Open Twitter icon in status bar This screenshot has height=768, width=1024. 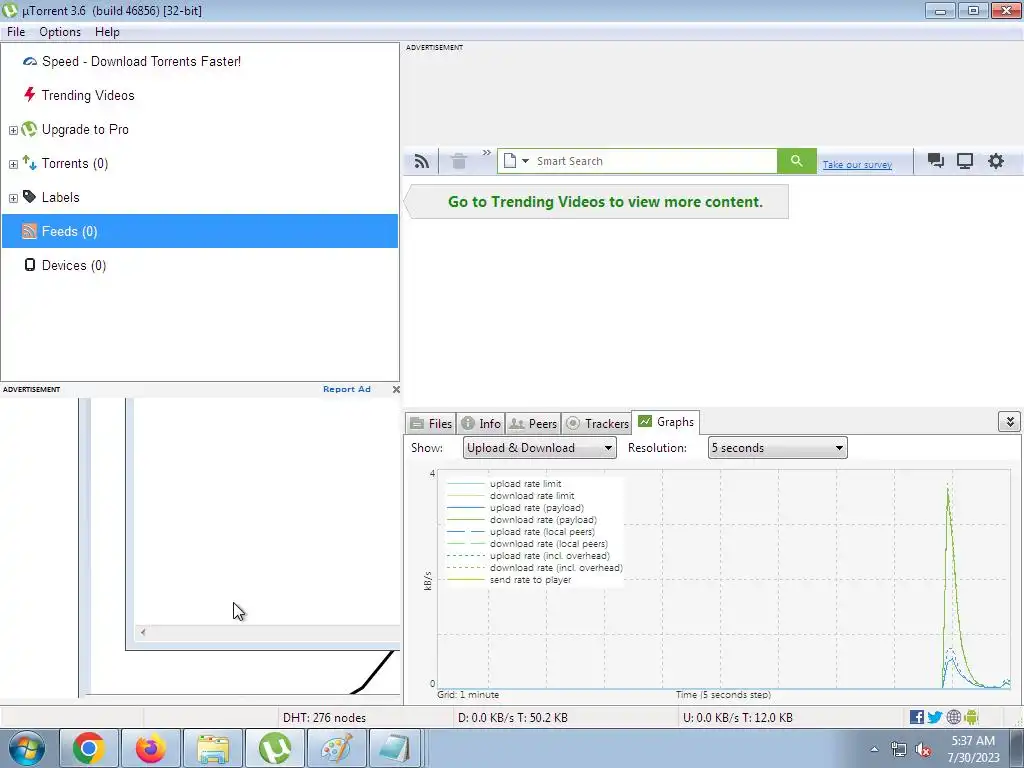pos(935,718)
